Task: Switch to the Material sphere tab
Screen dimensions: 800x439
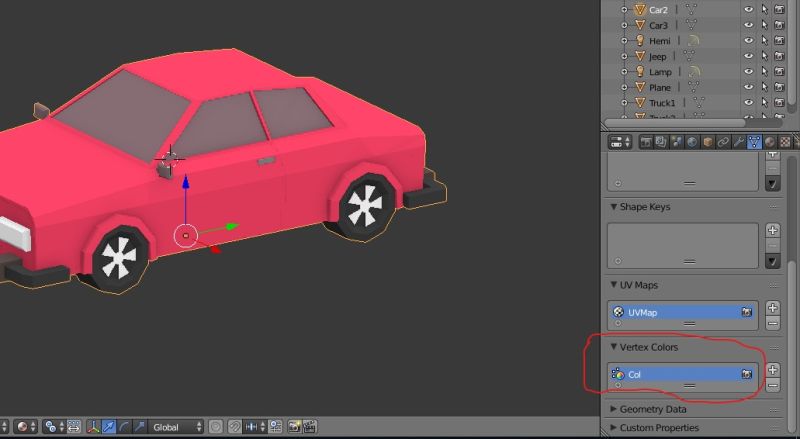Action: 769,142
